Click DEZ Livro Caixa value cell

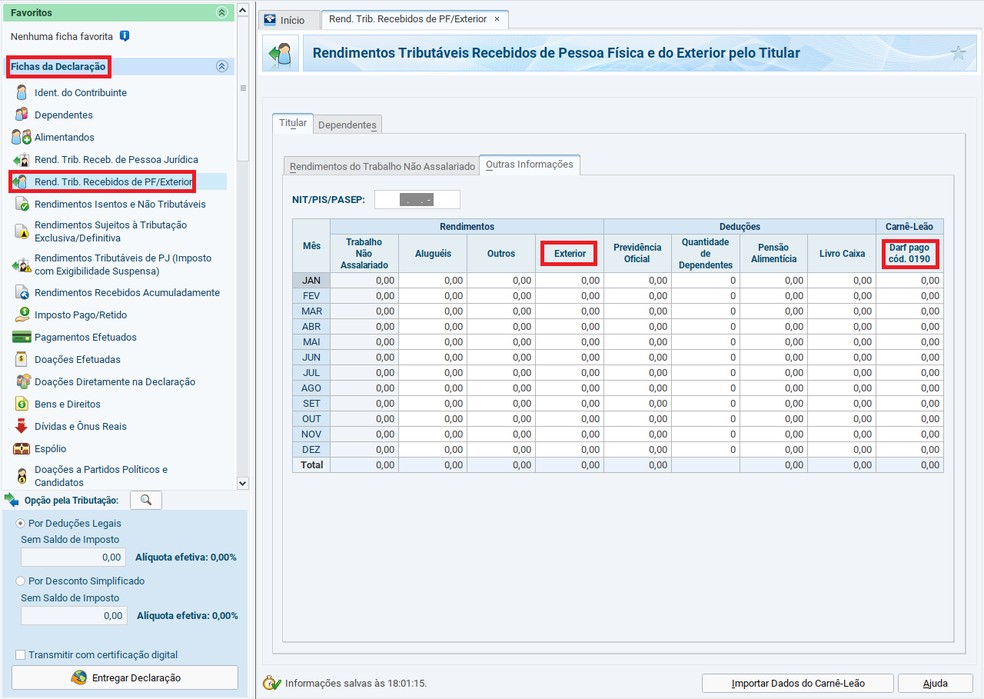pyautogui.click(x=842, y=449)
